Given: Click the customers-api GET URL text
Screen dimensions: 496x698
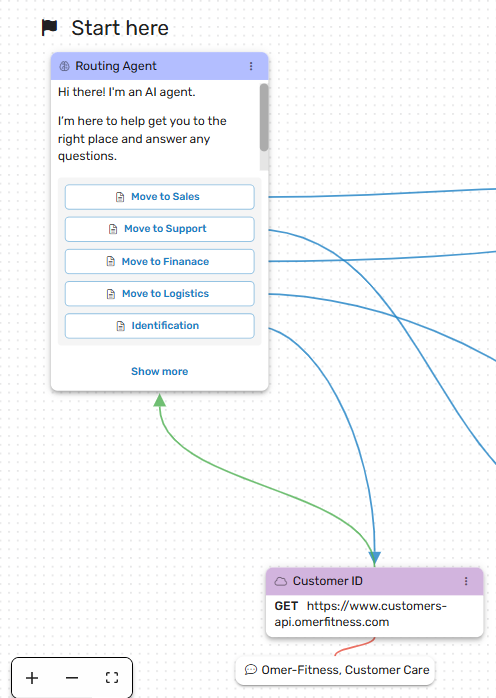Looking at the screenshot, I should [x=361, y=614].
